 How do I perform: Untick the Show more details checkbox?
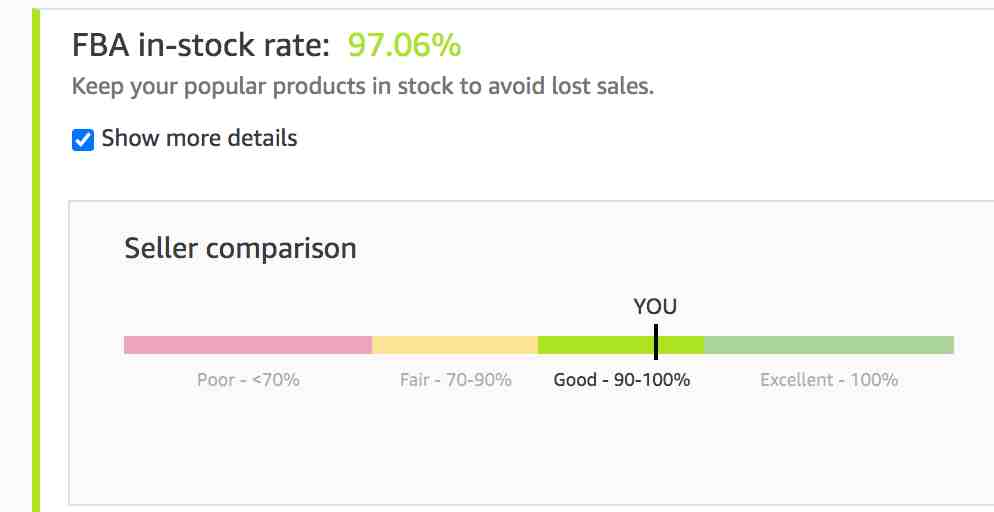[x=83, y=139]
